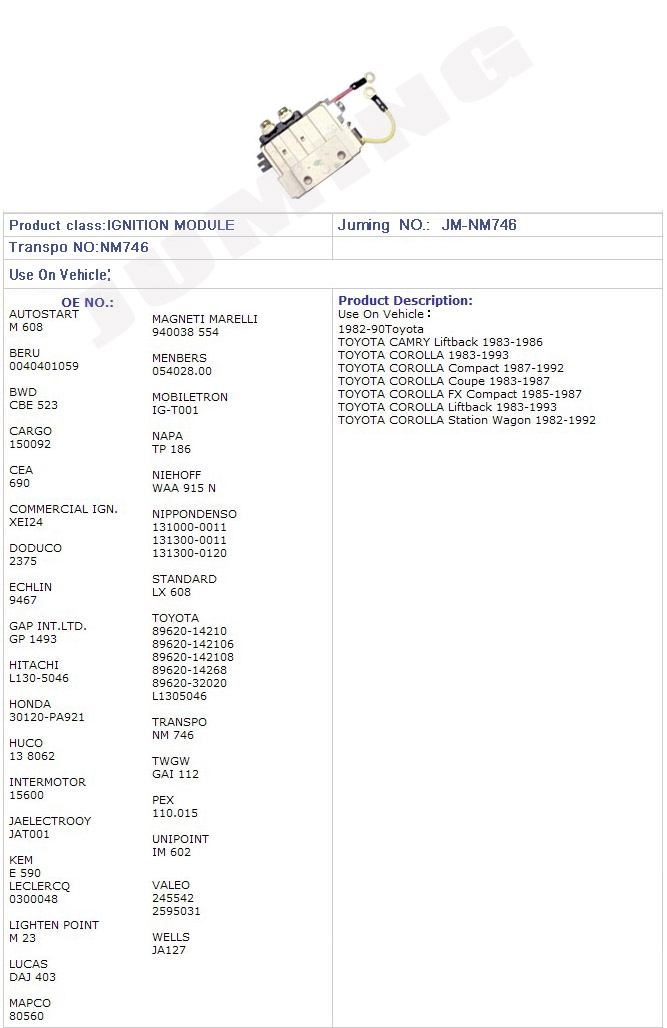Image resolution: width=667 pixels, height=1028 pixels.
Task: Select the Product class:IGNITION MODULE text
Action: click(x=121, y=225)
